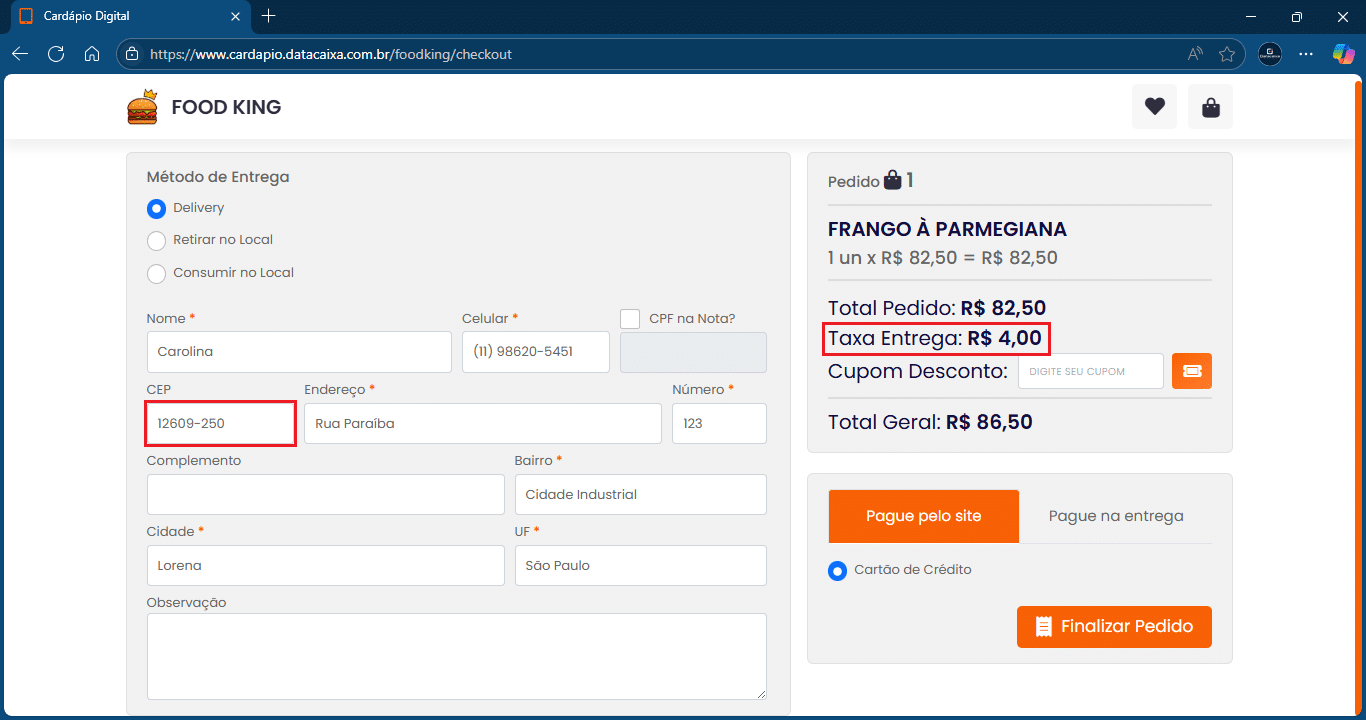Apply coupon with orange ticket icon
1366x720 pixels.
pyautogui.click(x=1192, y=371)
